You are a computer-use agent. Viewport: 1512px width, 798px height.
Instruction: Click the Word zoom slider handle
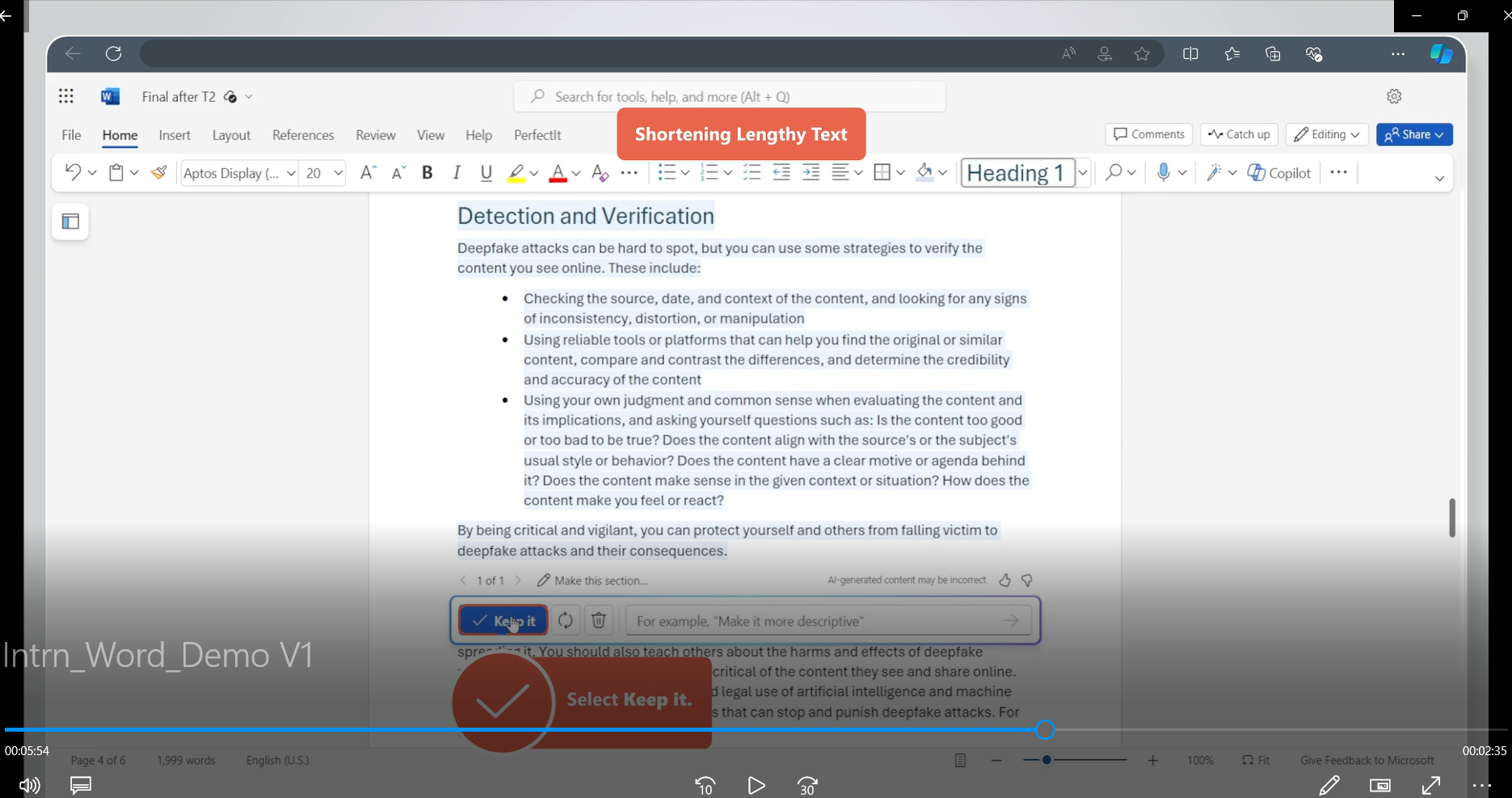pyautogui.click(x=1047, y=760)
